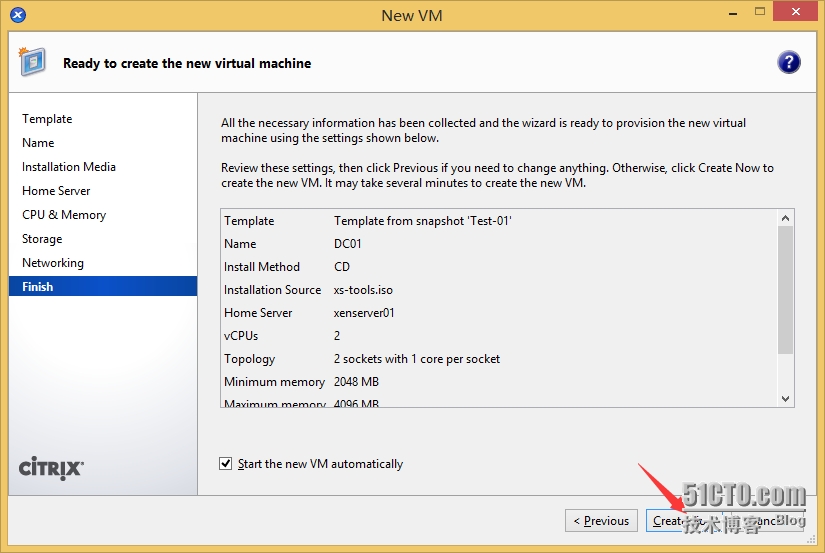Click the new VM wizard header icon

32,62
